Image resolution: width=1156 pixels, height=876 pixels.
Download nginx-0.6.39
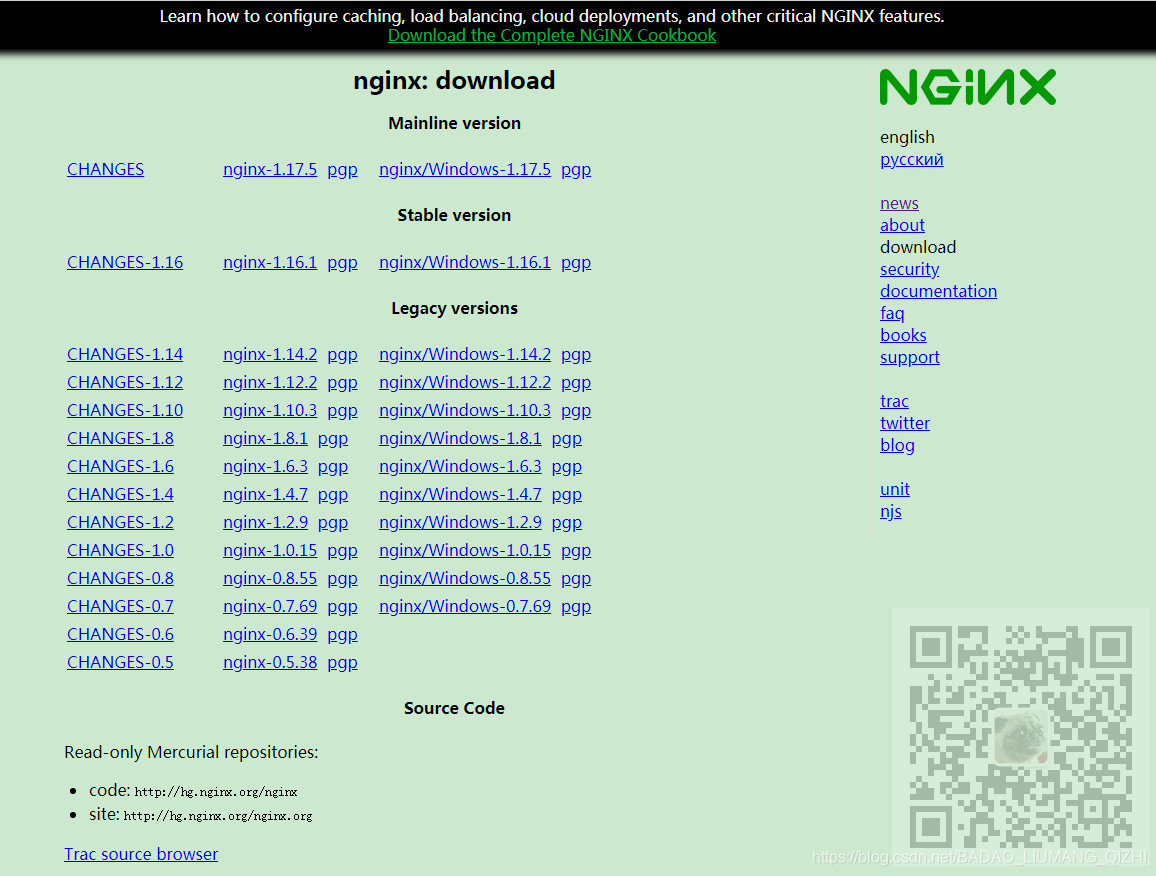click(270, 635)
